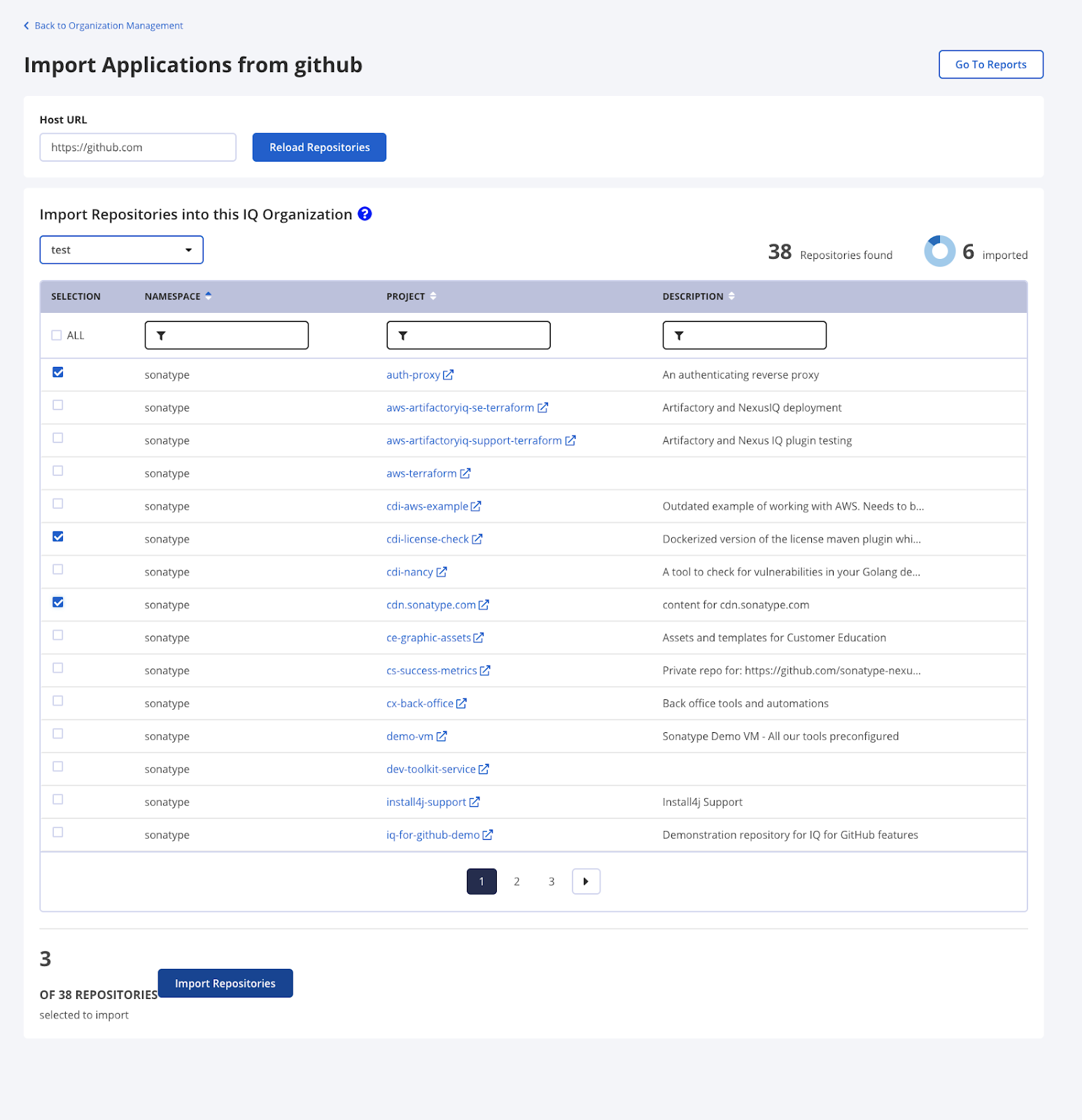
Task: Click the Project filter field
Action: tap(469, 335)
